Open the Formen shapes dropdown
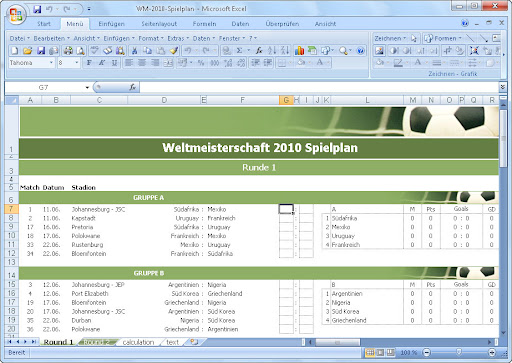 [x=443, y=38]
